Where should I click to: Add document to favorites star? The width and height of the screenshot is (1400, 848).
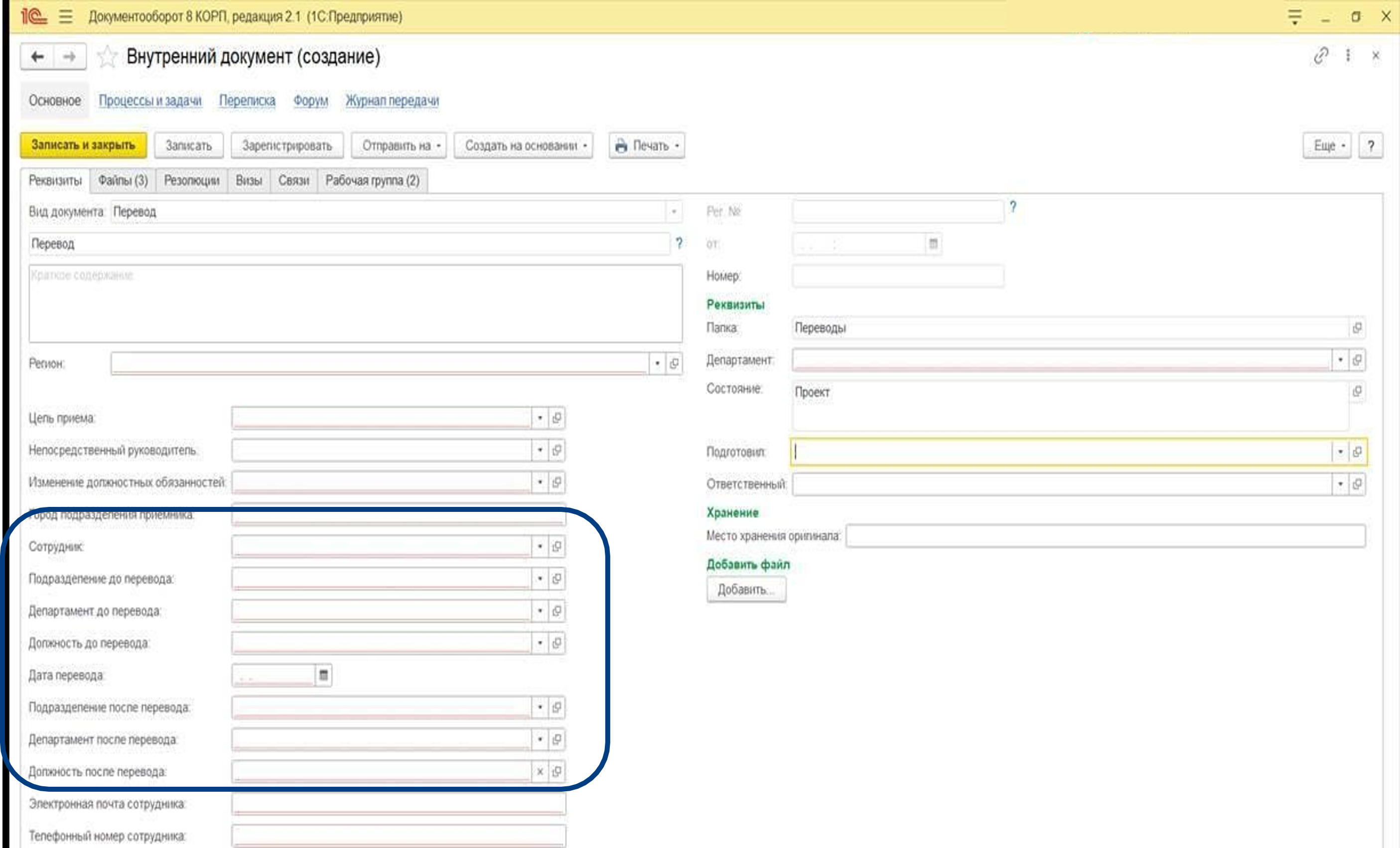[107, 57]
